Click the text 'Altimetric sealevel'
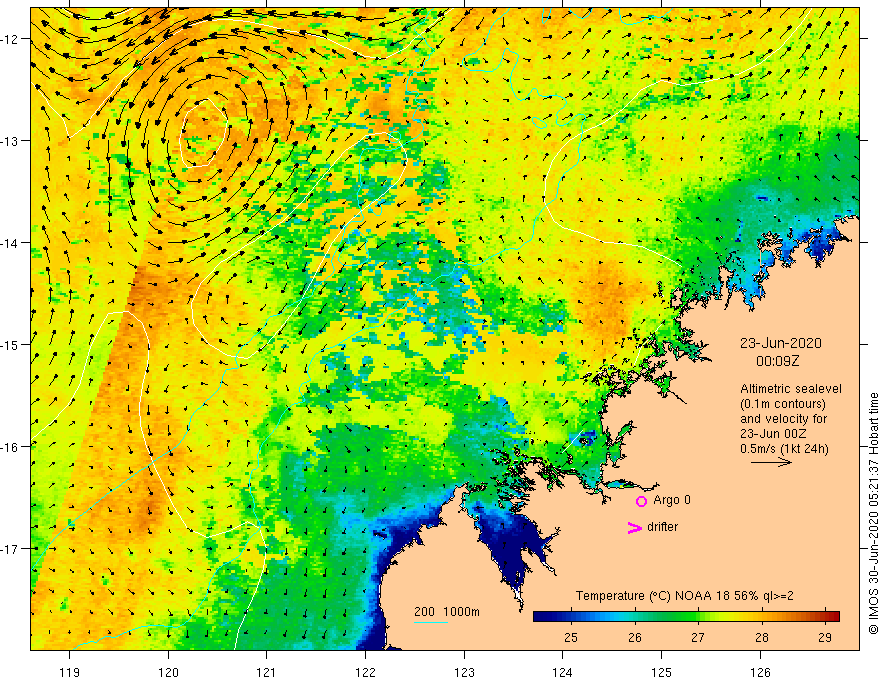Viewport: 880px width, 680px height. [791, 389]
